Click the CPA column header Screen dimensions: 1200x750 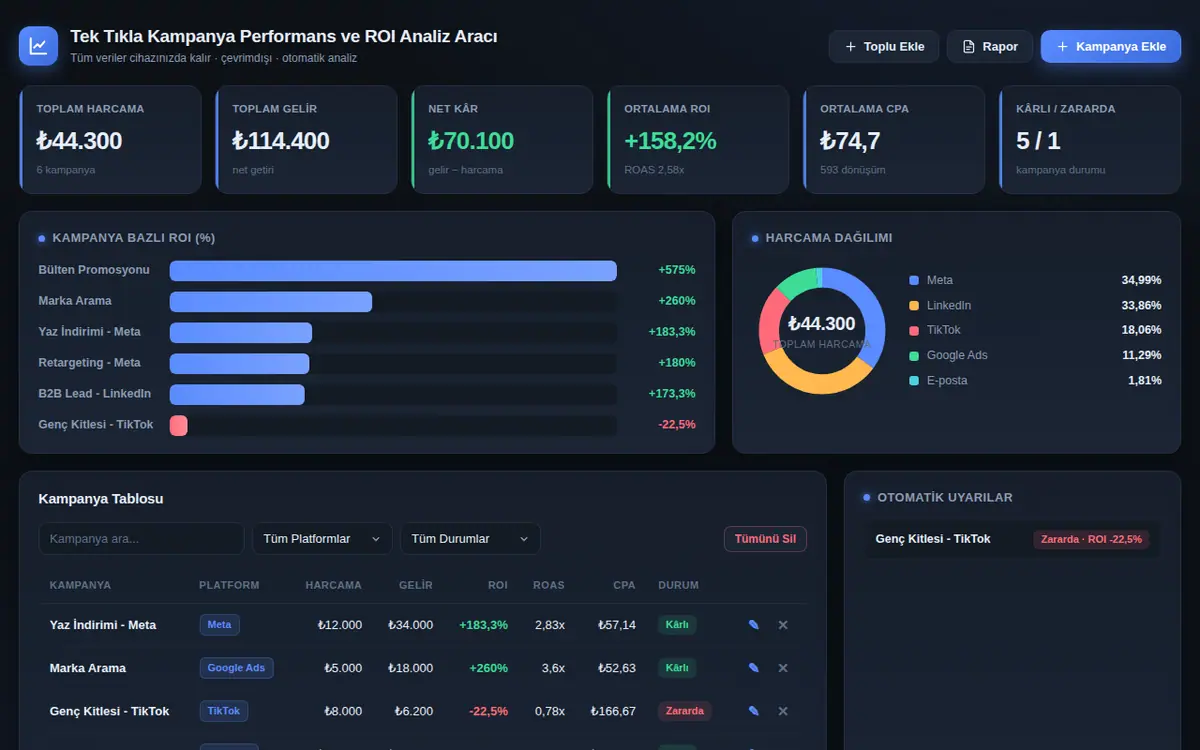(x=625, y=585)
